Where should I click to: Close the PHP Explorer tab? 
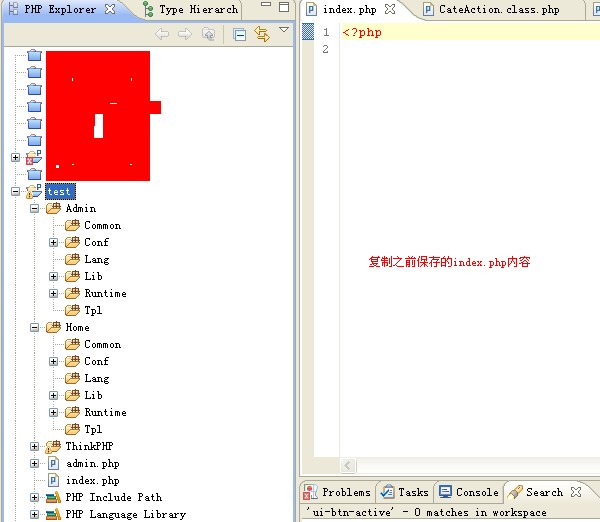click(x=110, y=9)
